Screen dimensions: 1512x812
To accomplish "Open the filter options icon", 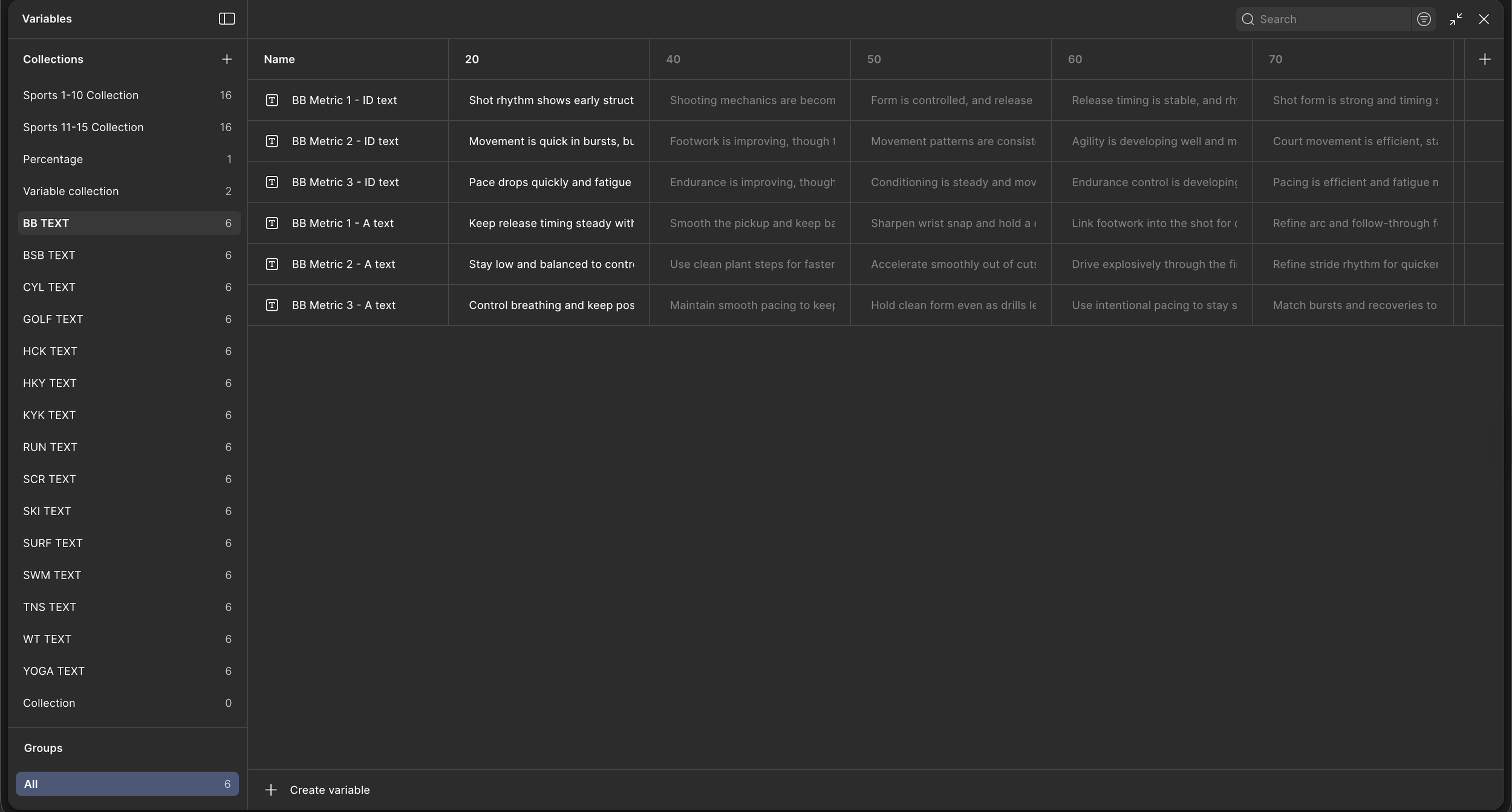I will 1424,19.
